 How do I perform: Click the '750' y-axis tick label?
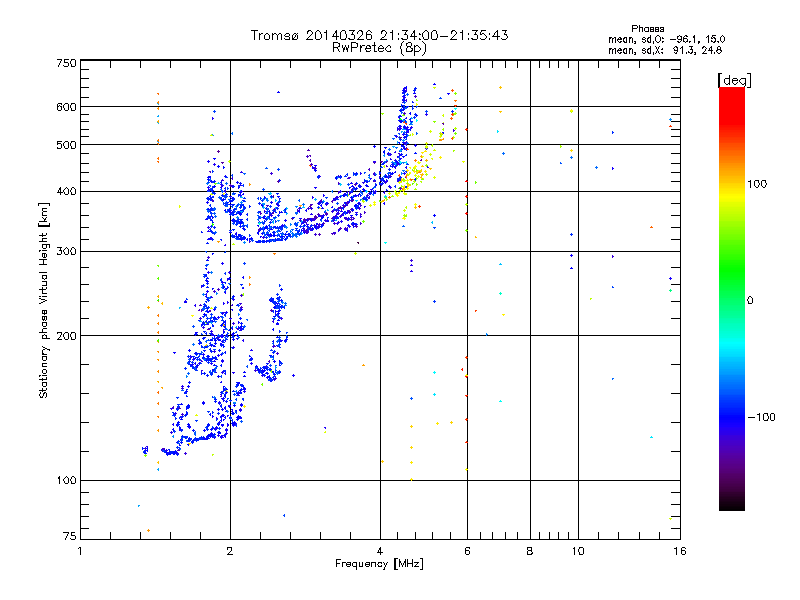point(66,63)
